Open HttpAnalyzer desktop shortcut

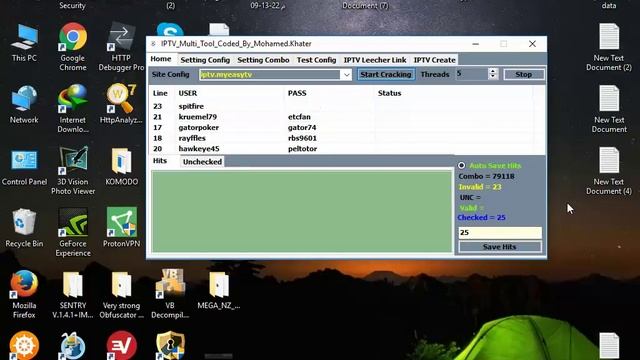[x=121, y=104]
